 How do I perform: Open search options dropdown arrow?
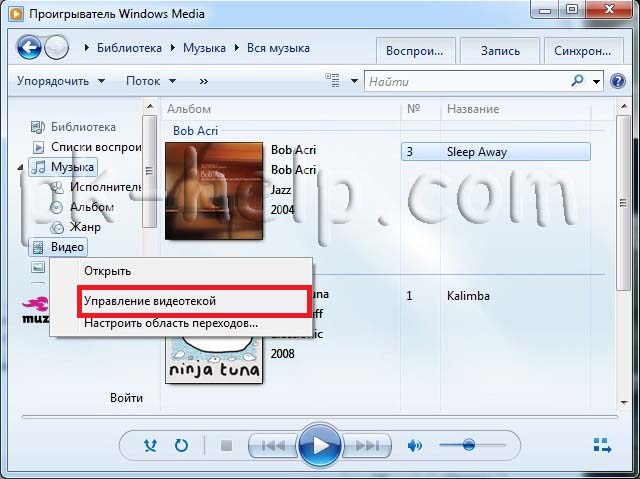[596, 82]
